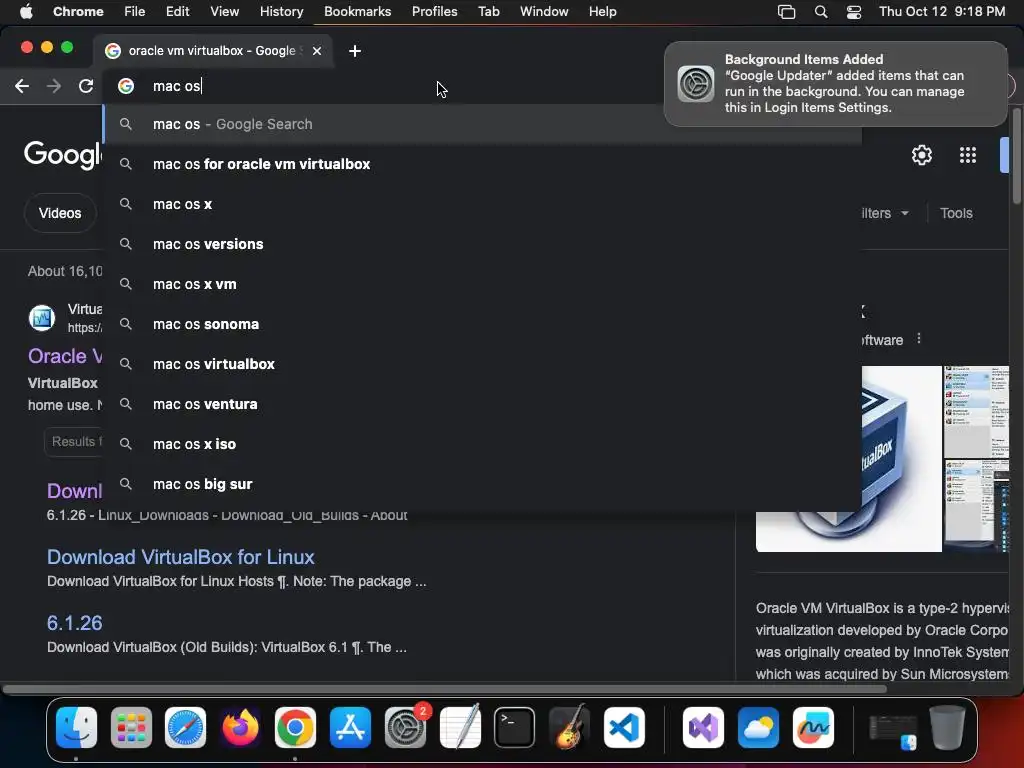
Task: Launch Firefox from the Dock
Action: coord(240,727)
